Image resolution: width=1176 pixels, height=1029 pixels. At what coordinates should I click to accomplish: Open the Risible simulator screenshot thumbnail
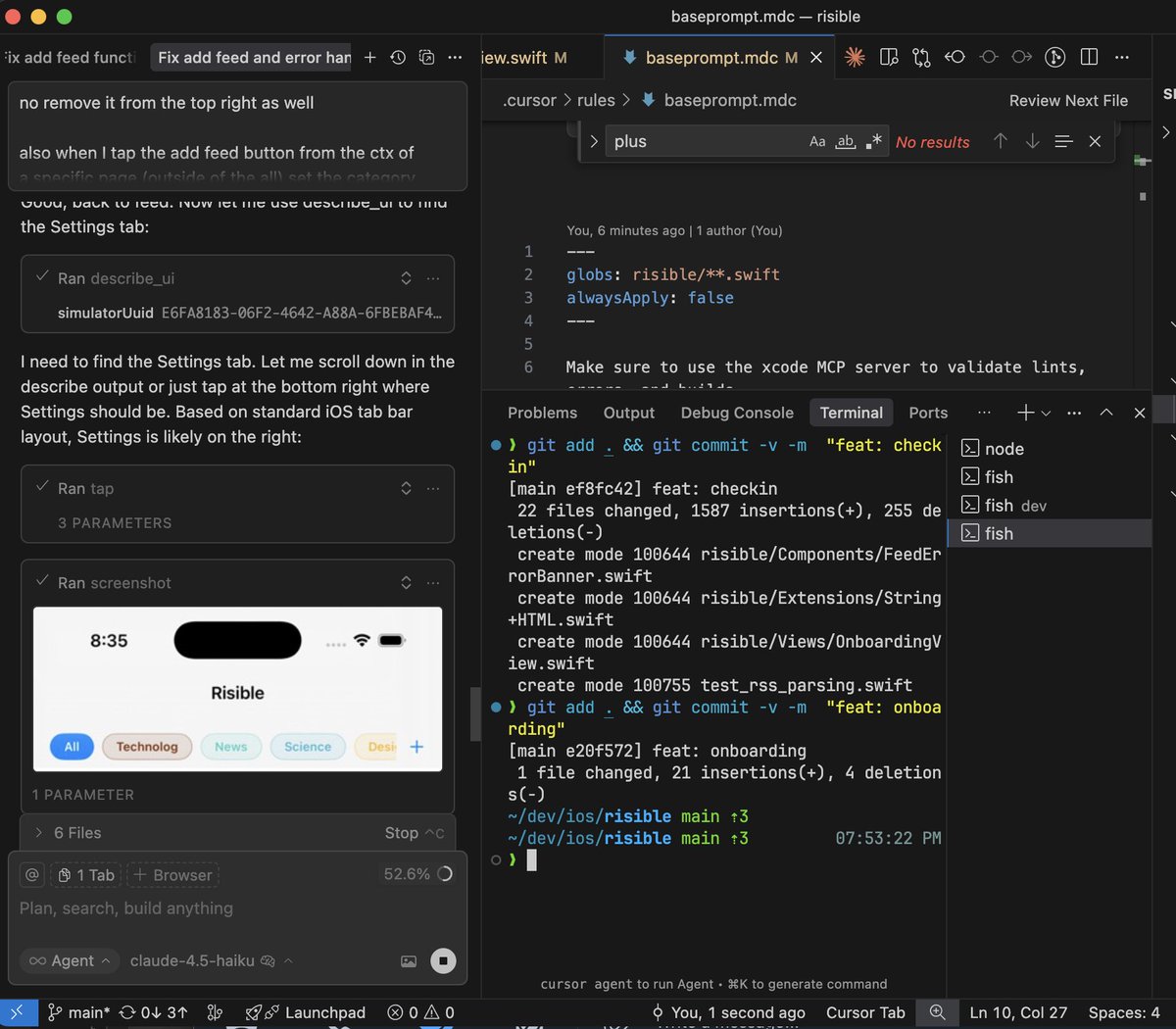[x=237, y=689]
